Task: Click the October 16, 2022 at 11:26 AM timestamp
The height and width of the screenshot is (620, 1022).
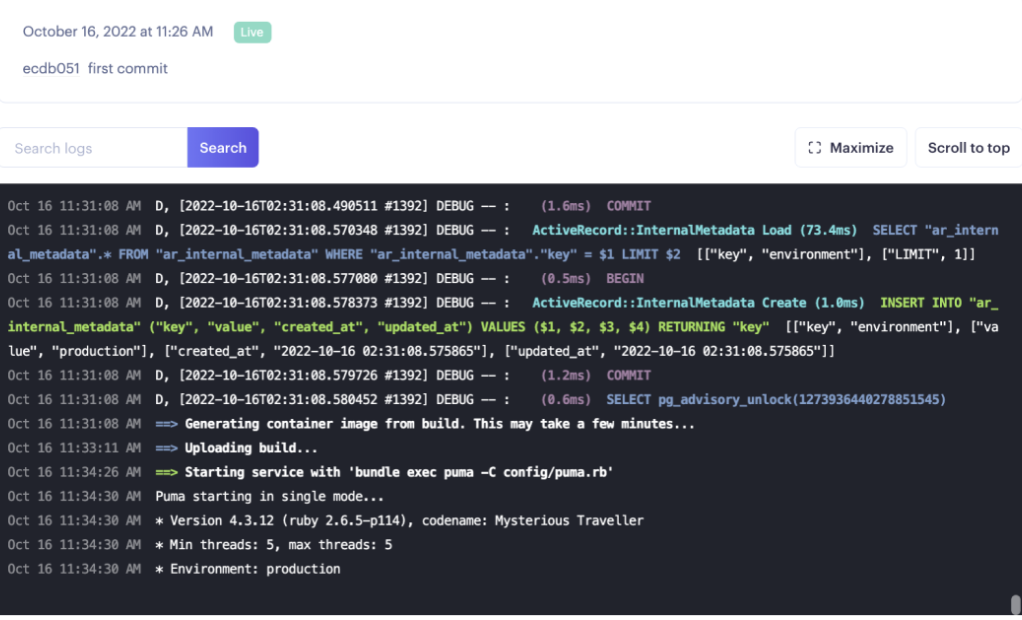Action: coord(118,32)
